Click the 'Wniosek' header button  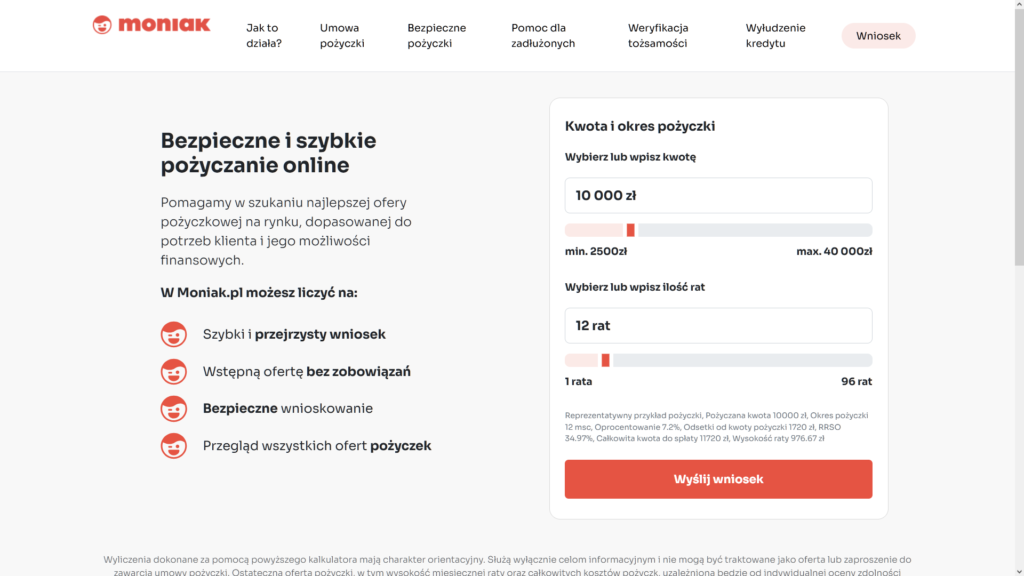[x=878, y=36]
